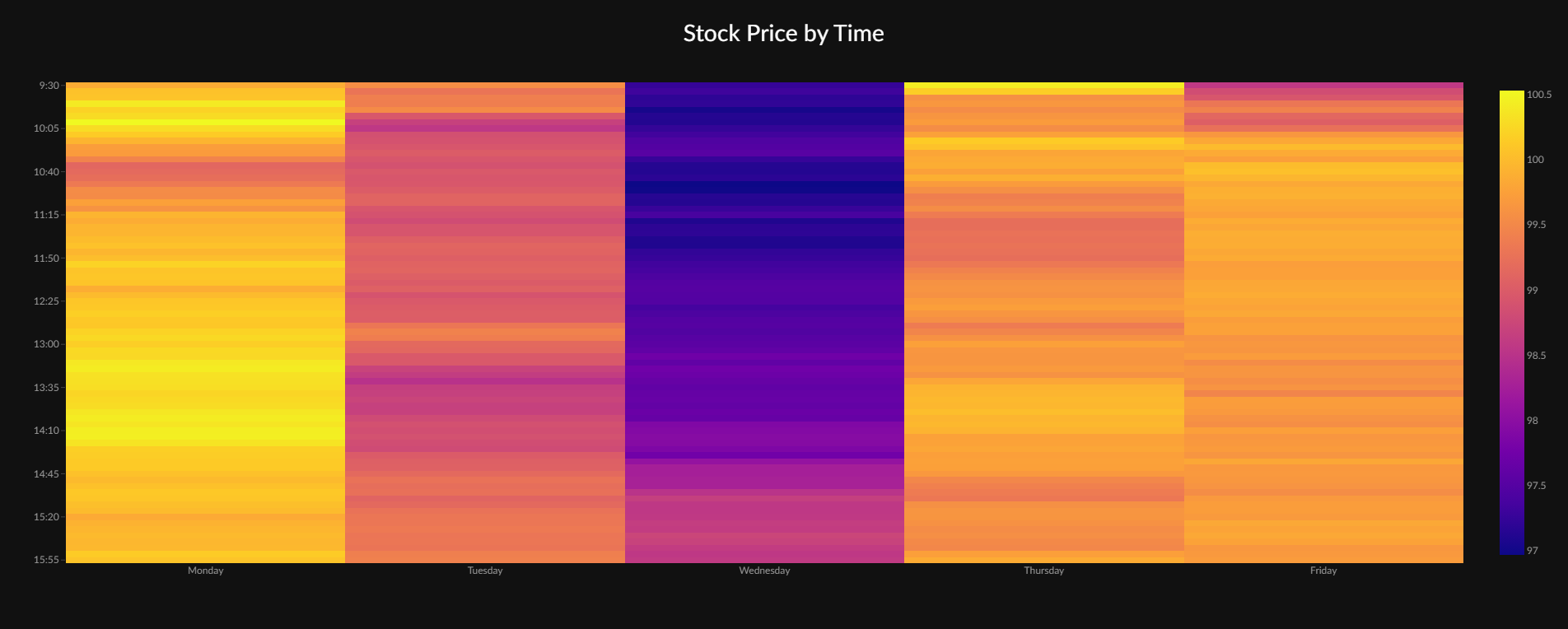
Task: Select the Thursday x-axis label
Action: (1043, 571)
